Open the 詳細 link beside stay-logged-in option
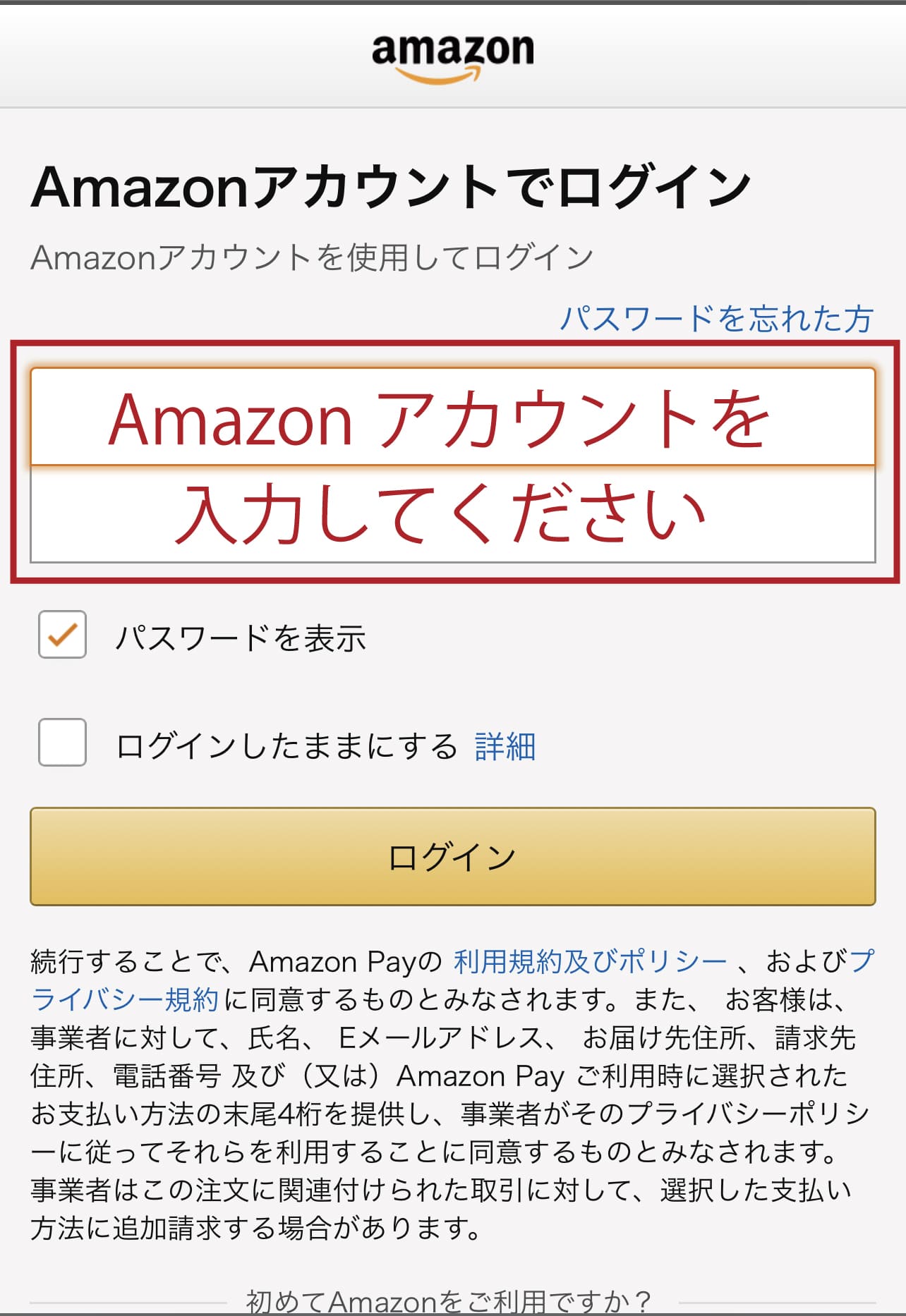Screen dimensions: 906x1316 tap(505, 746)
